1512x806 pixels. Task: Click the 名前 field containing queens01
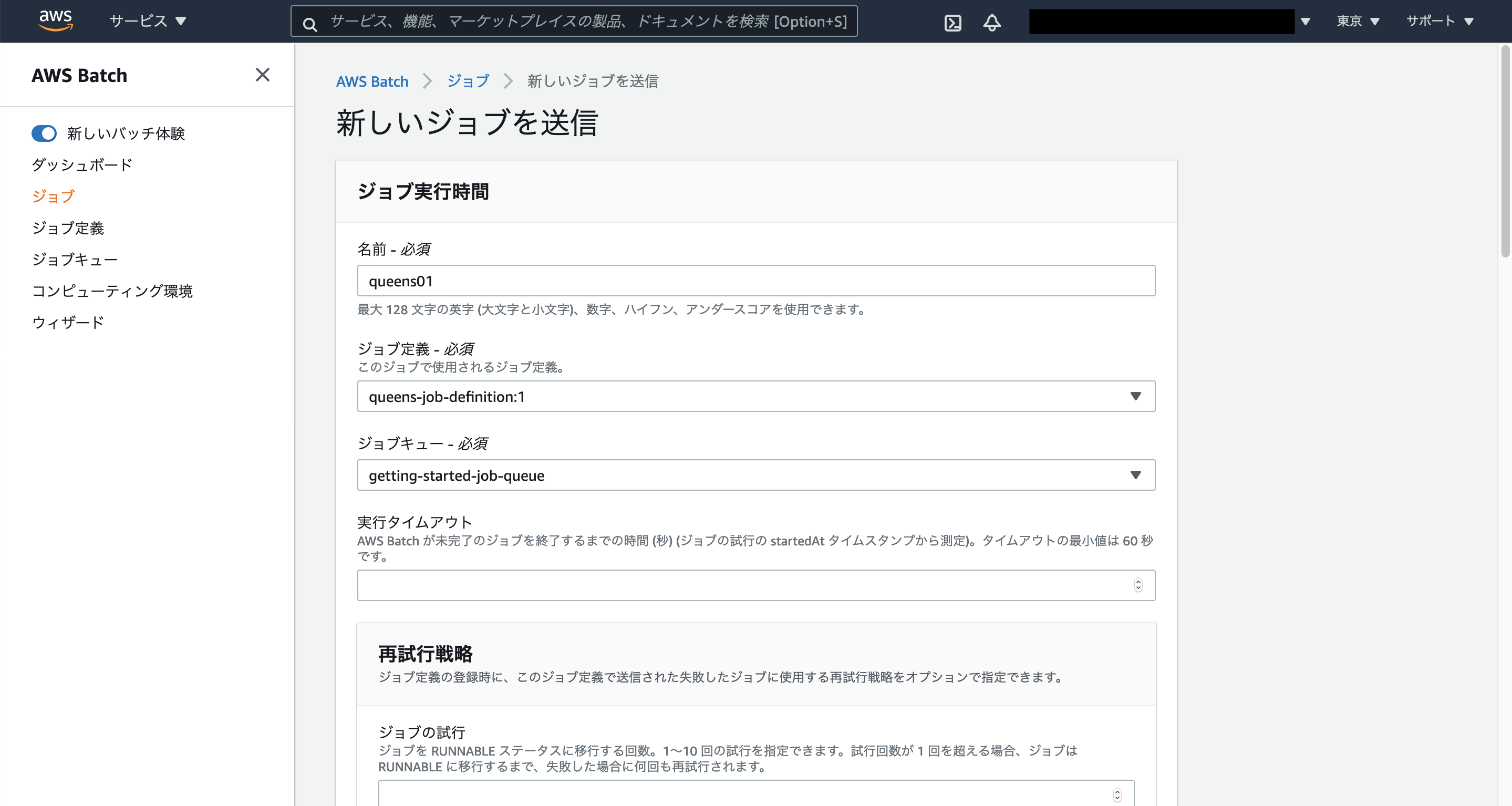point(756,281)
